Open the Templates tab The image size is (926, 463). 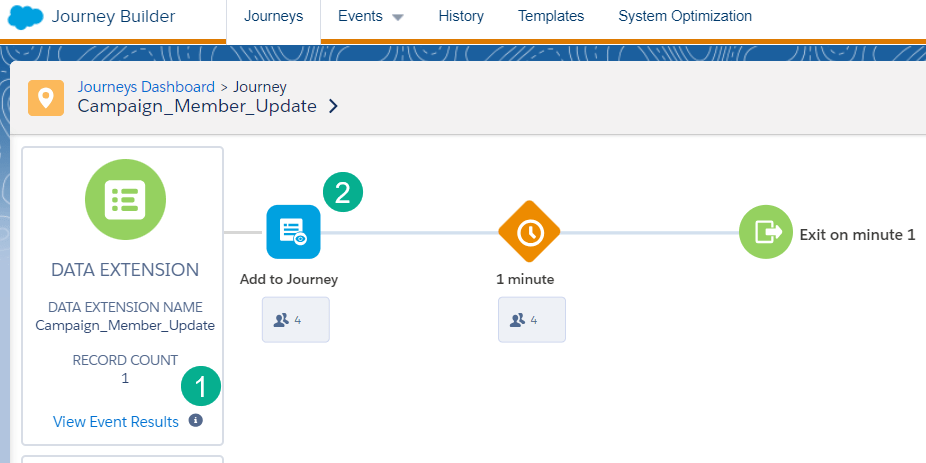click(x=551, y=17)
